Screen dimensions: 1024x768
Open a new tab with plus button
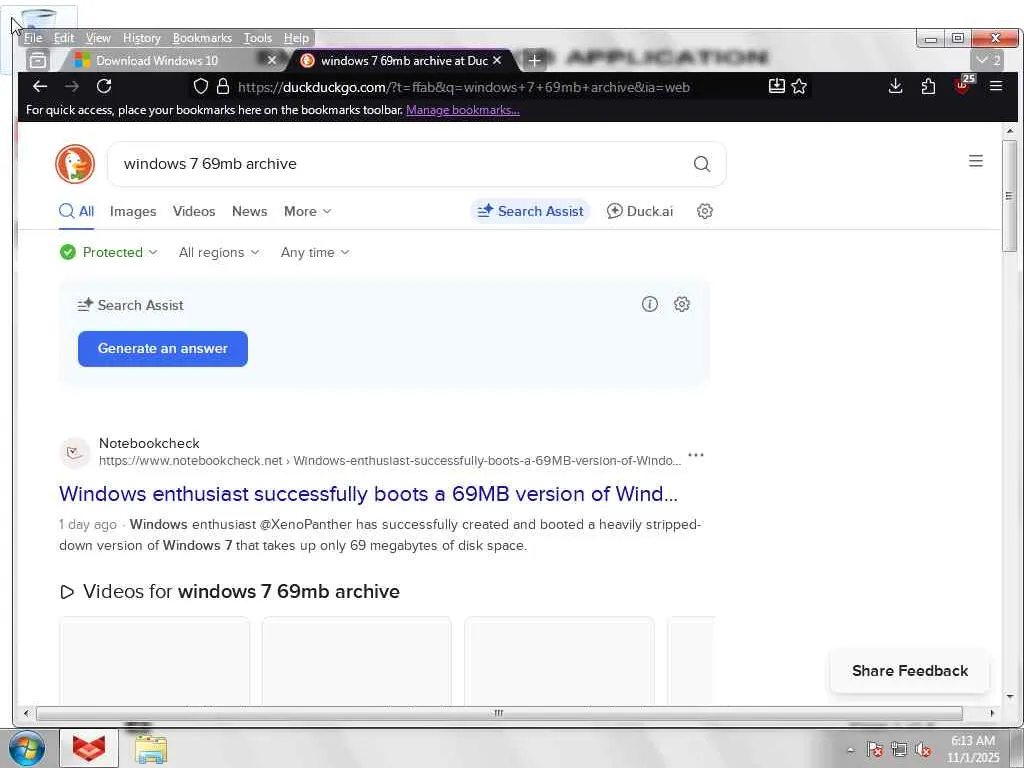pyautogui.click(x=534, y=61)
